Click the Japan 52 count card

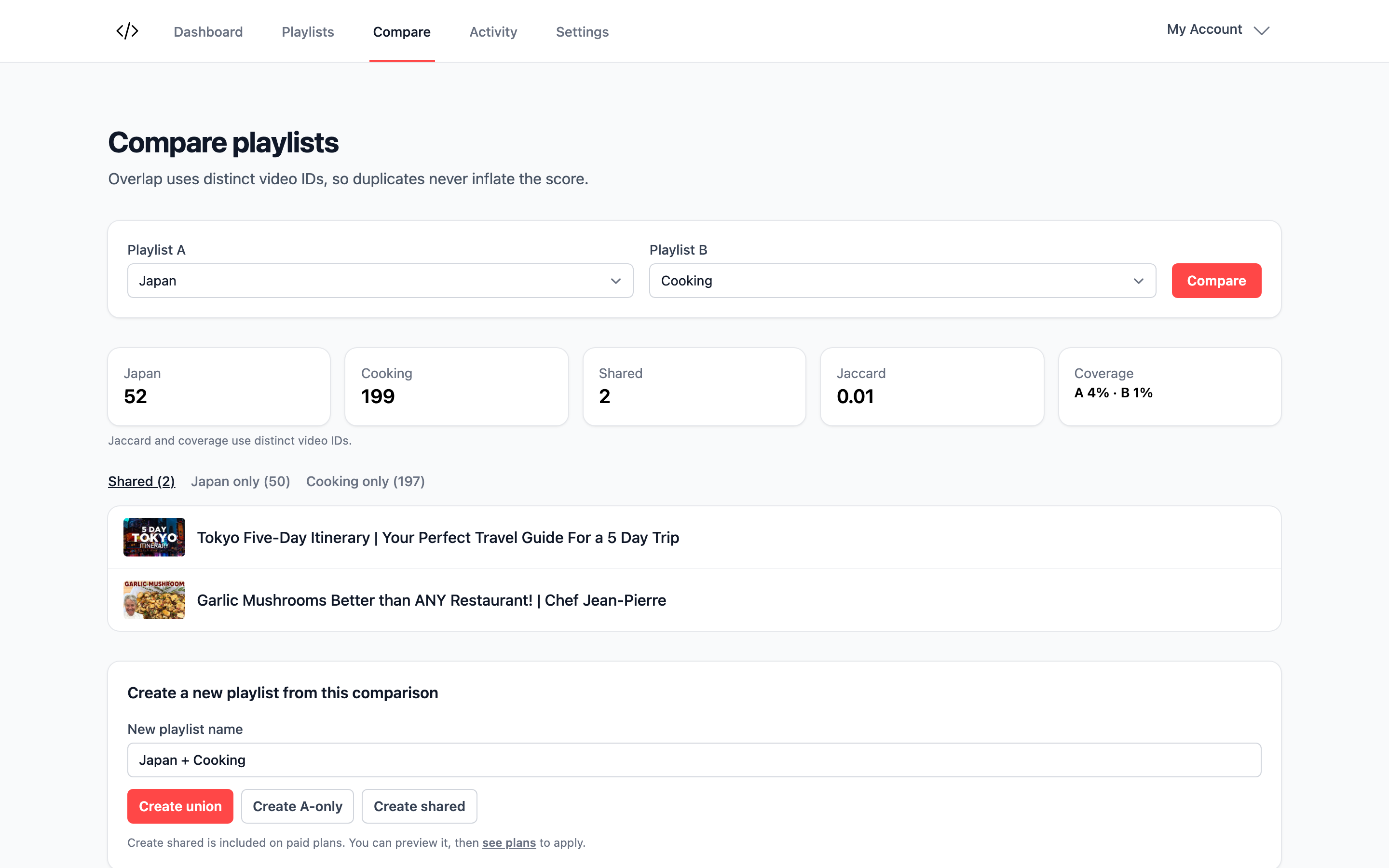pyautogui.click(x=218, y=386)
